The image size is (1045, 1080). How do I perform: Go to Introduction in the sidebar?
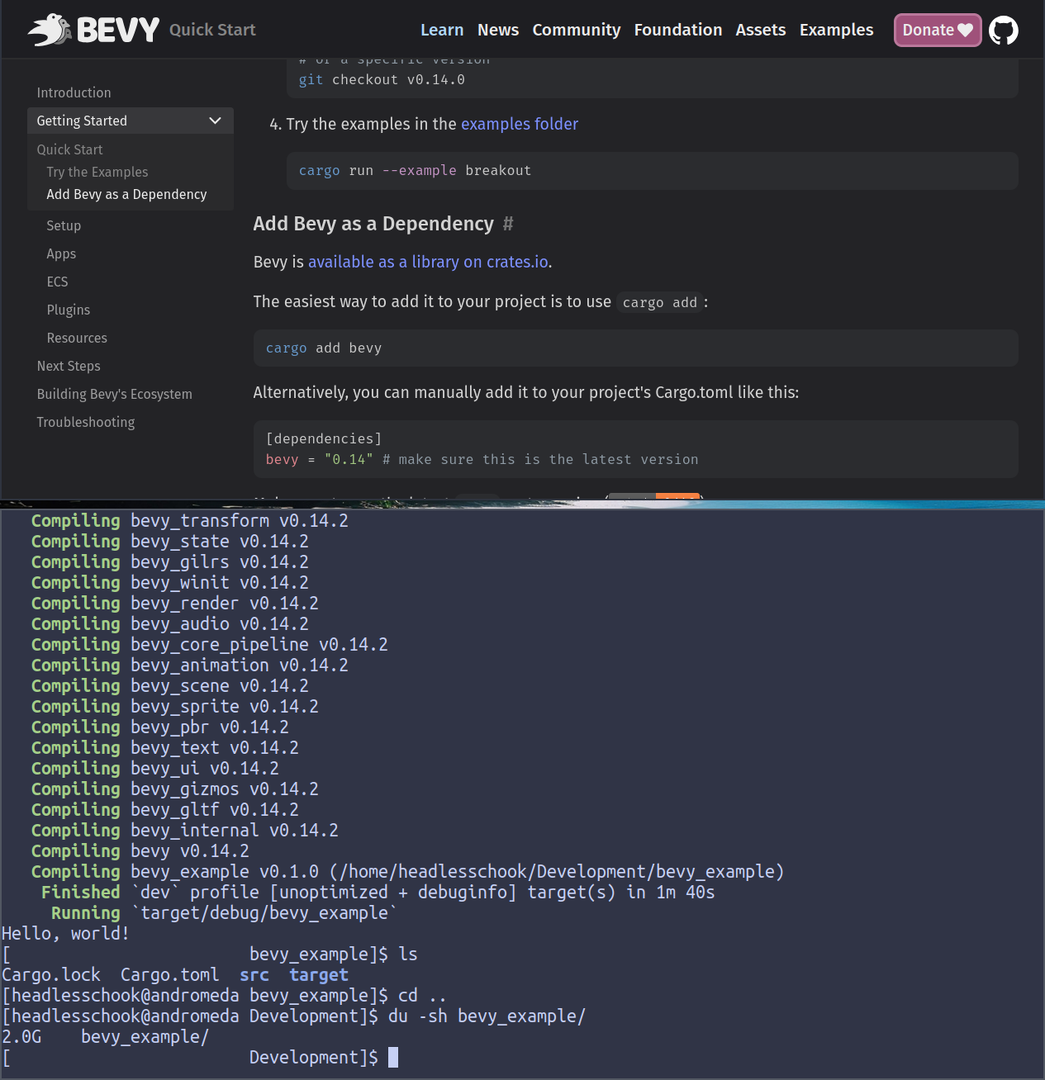click(74, 92)
